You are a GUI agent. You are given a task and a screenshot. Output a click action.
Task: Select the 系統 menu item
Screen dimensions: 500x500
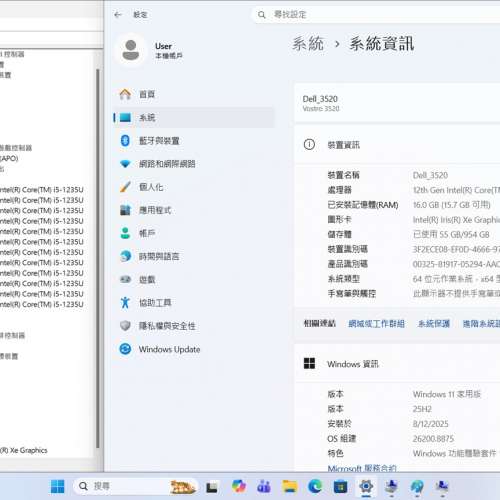click(x=193, y=117)
